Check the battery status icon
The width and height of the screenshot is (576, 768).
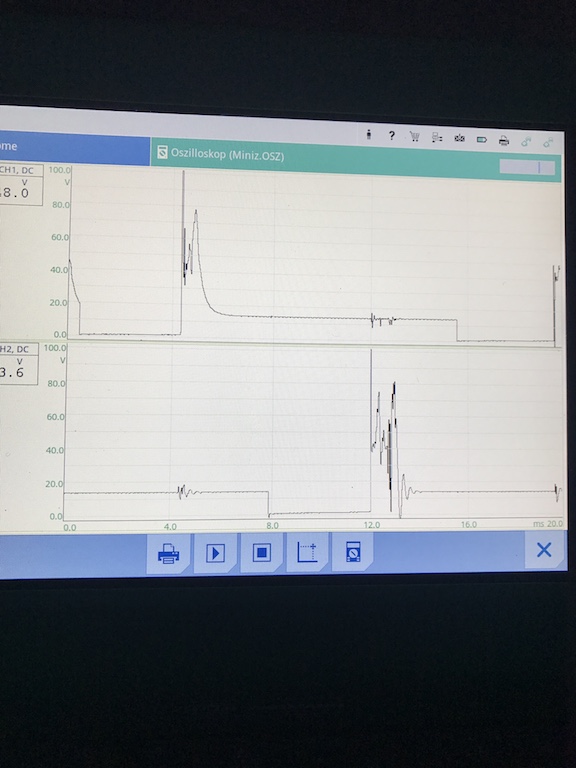pyautogui.click(x=481, y=140)
